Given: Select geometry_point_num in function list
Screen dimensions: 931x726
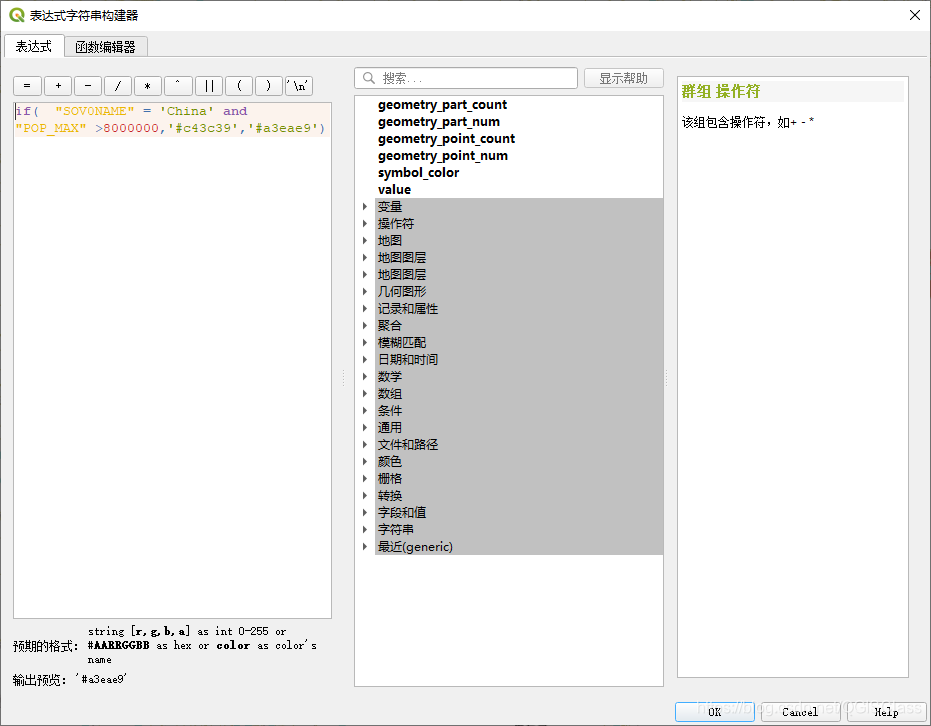Looking at the screenshot, I should click(443, 156).
